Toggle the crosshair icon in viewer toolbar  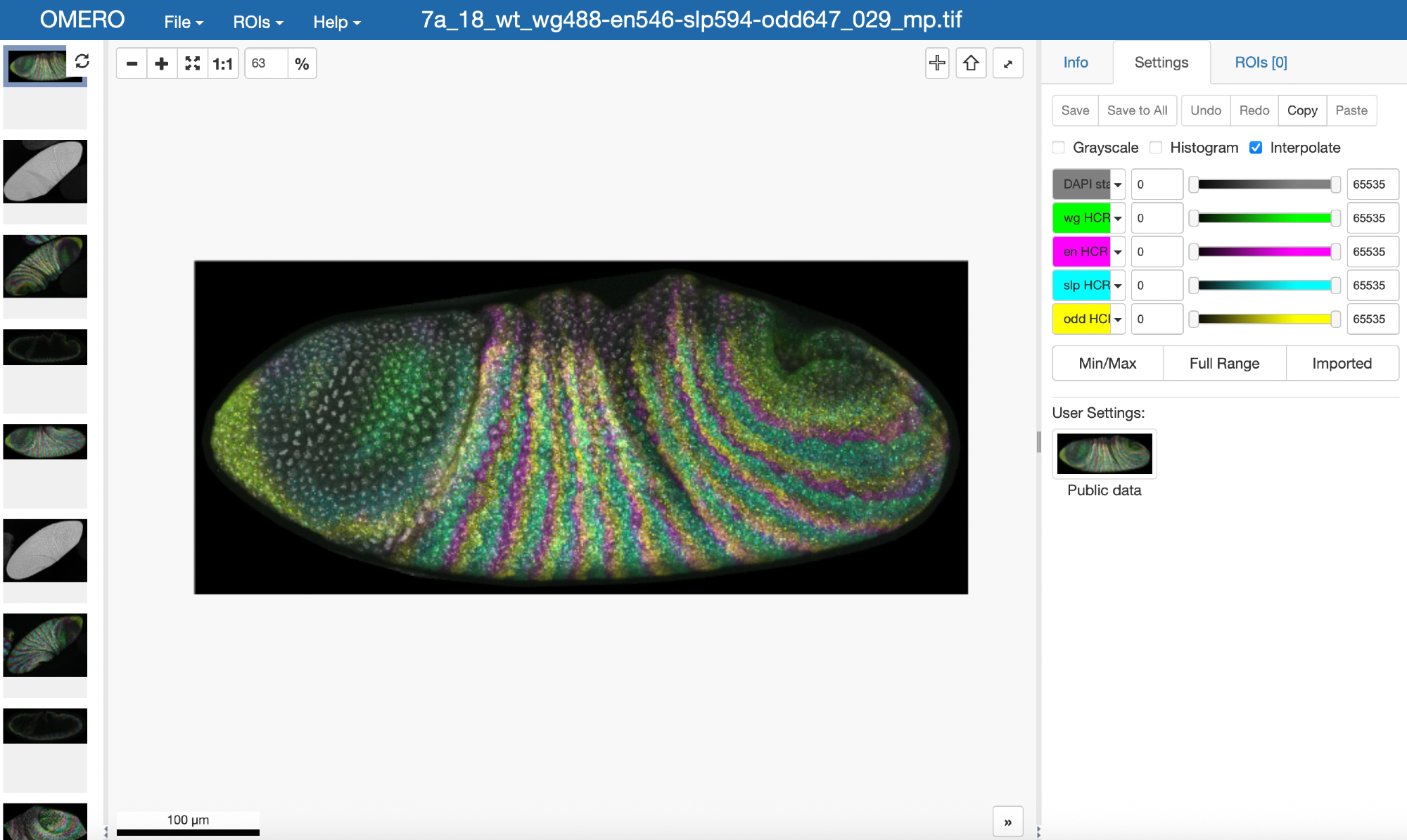[937, 63]
